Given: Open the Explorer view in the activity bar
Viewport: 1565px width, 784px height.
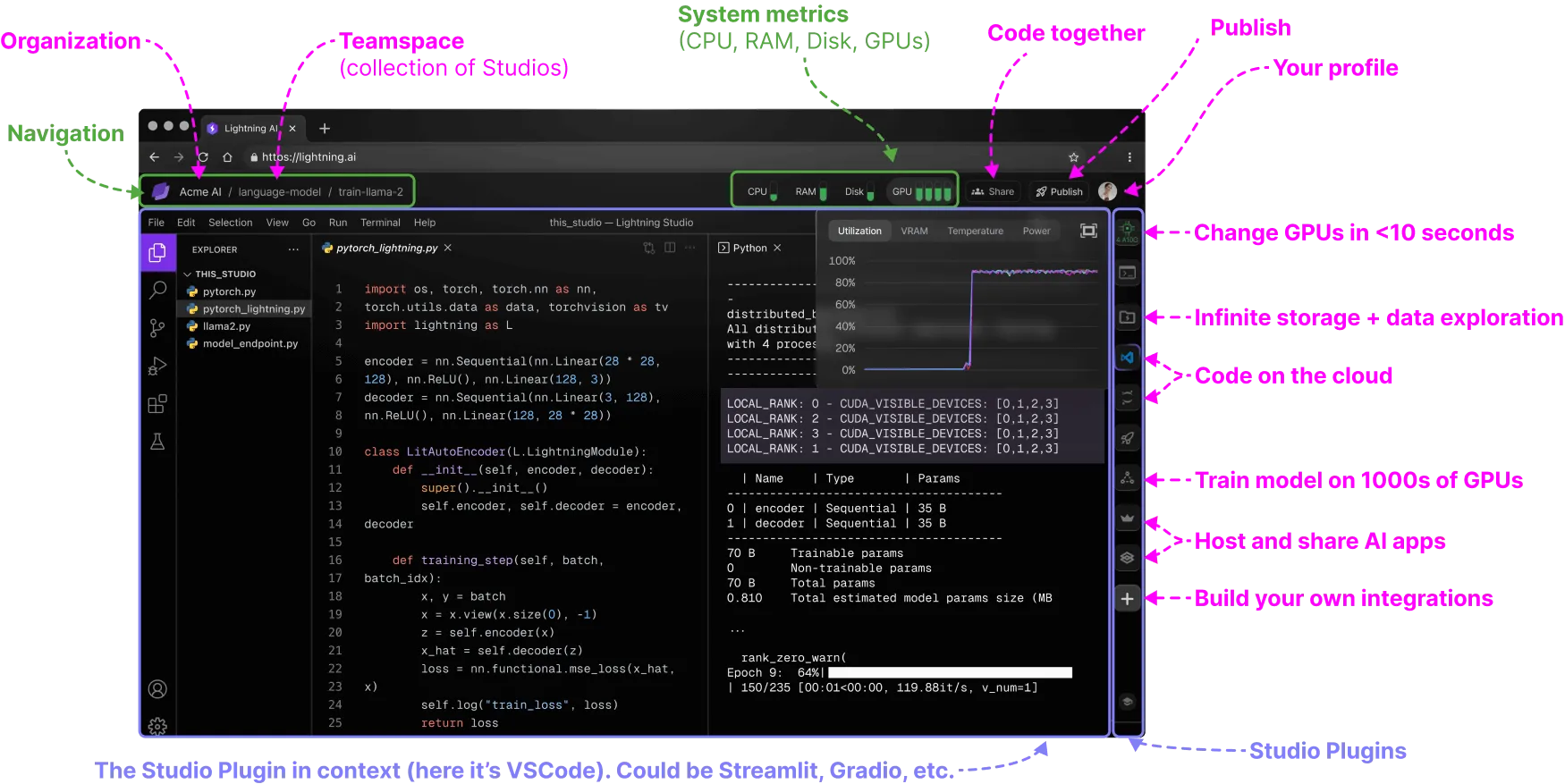Looking at the screenshot, I should 157,254.
